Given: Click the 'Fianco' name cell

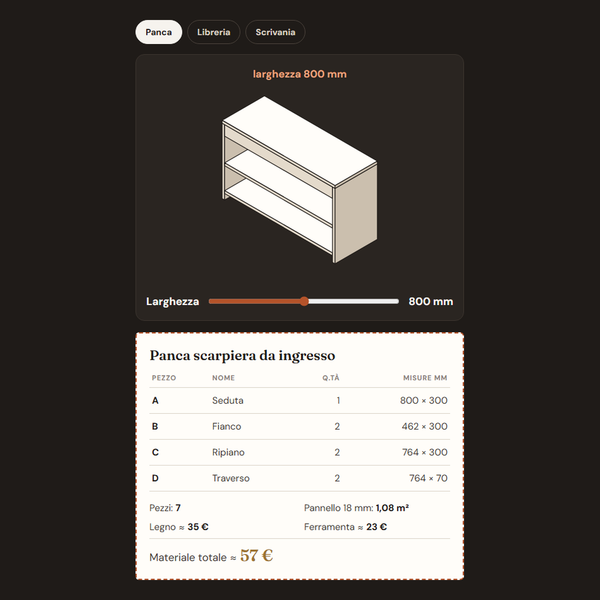Looking at the screenshot, I should click(227, 427).
